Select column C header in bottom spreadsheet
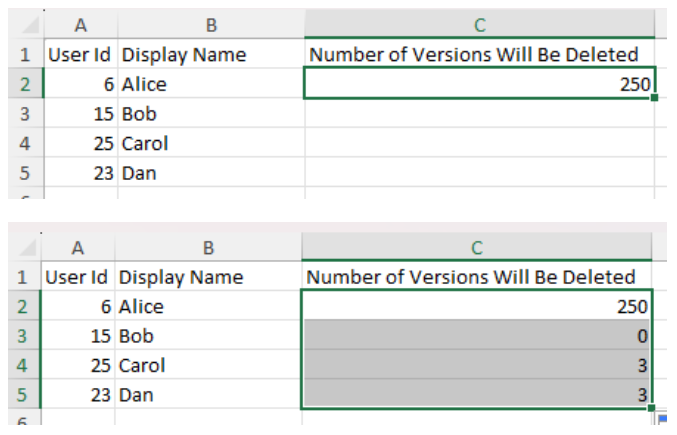 tap(477, 248)
